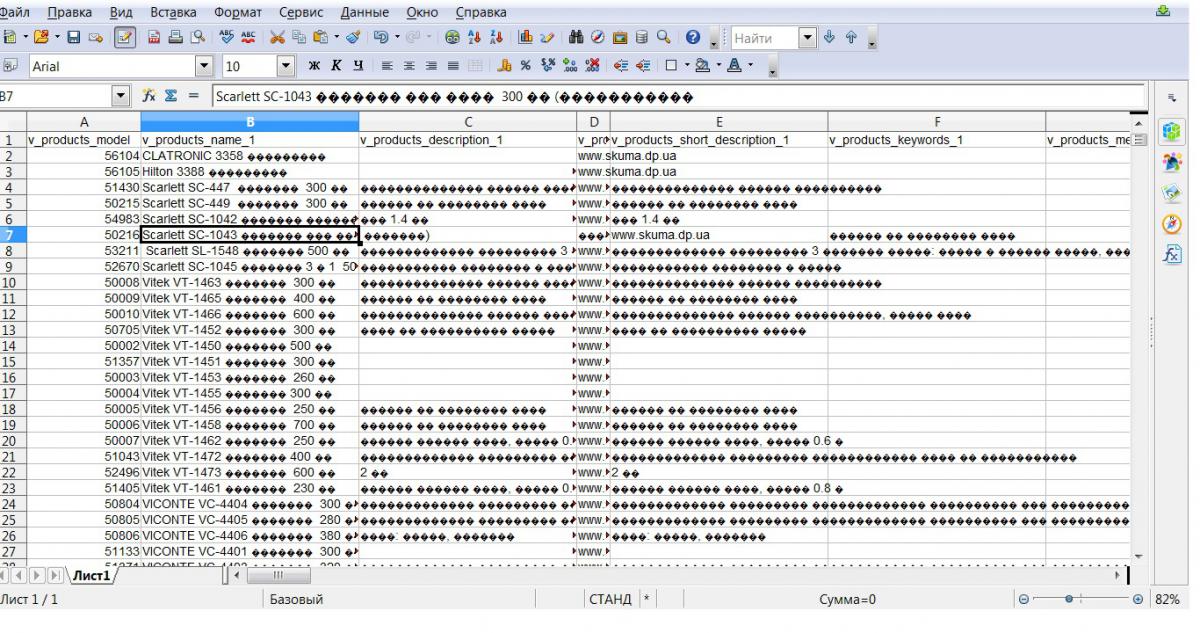Cut the selection with scissors icon
This screenshot has width=1200, height=633.
coord(277,39)
